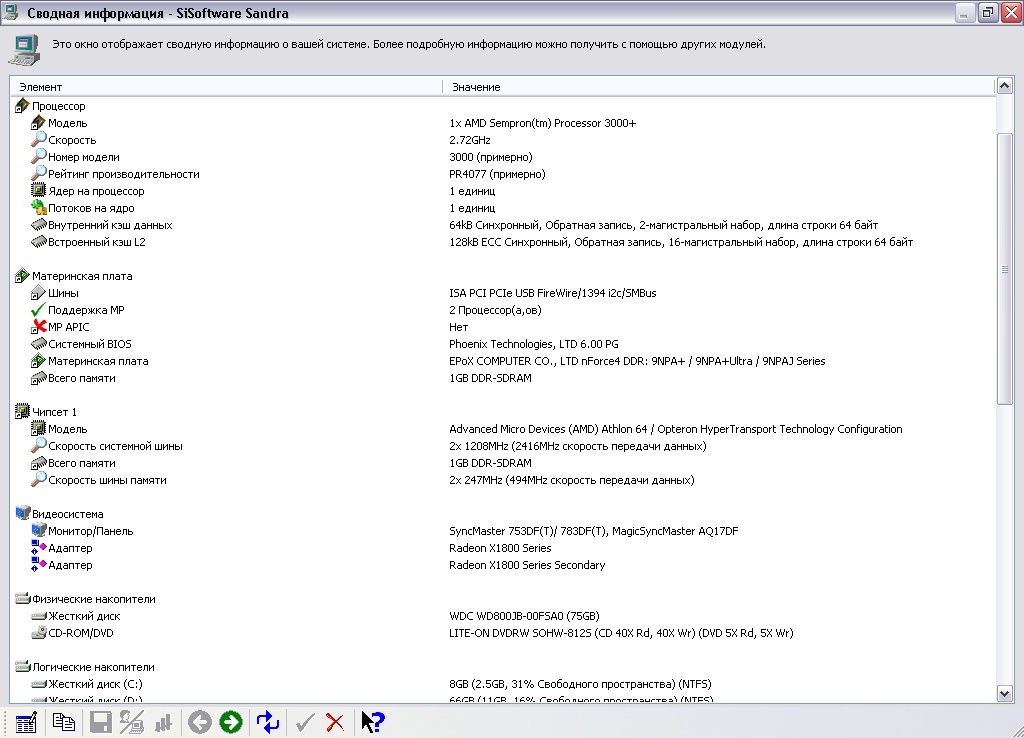1024x738 pixels.
Task: Go forward with the green right arrow
Action: [x=231, y=722]
